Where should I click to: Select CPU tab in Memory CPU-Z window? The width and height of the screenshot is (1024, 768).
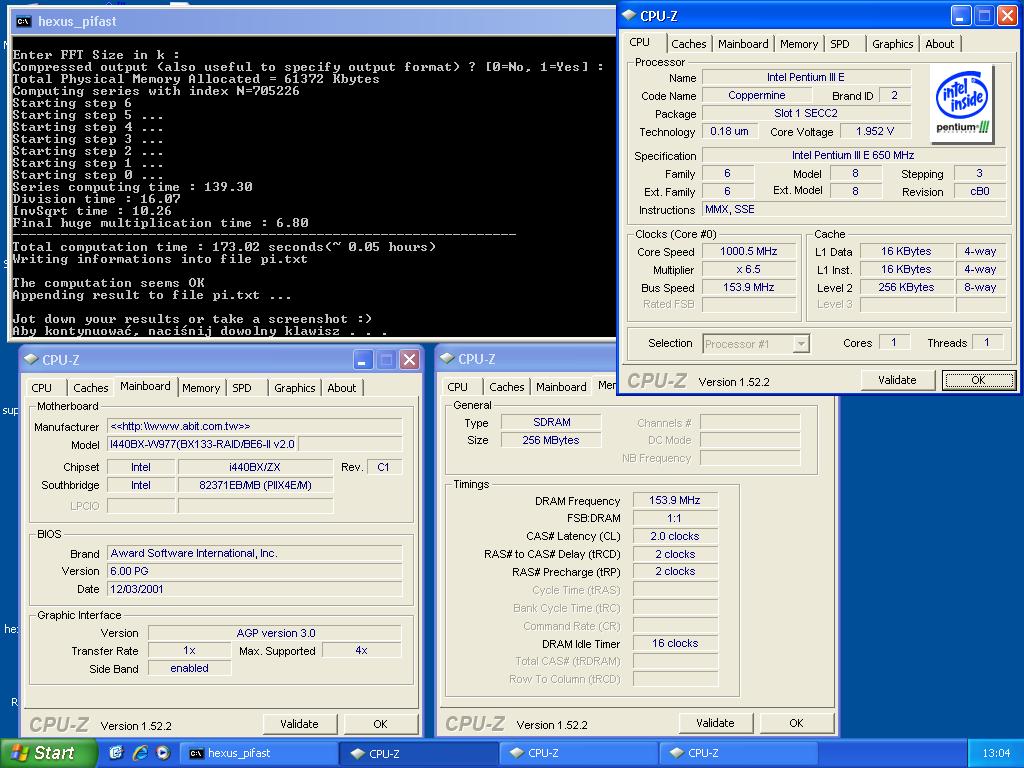click(458, 387)
